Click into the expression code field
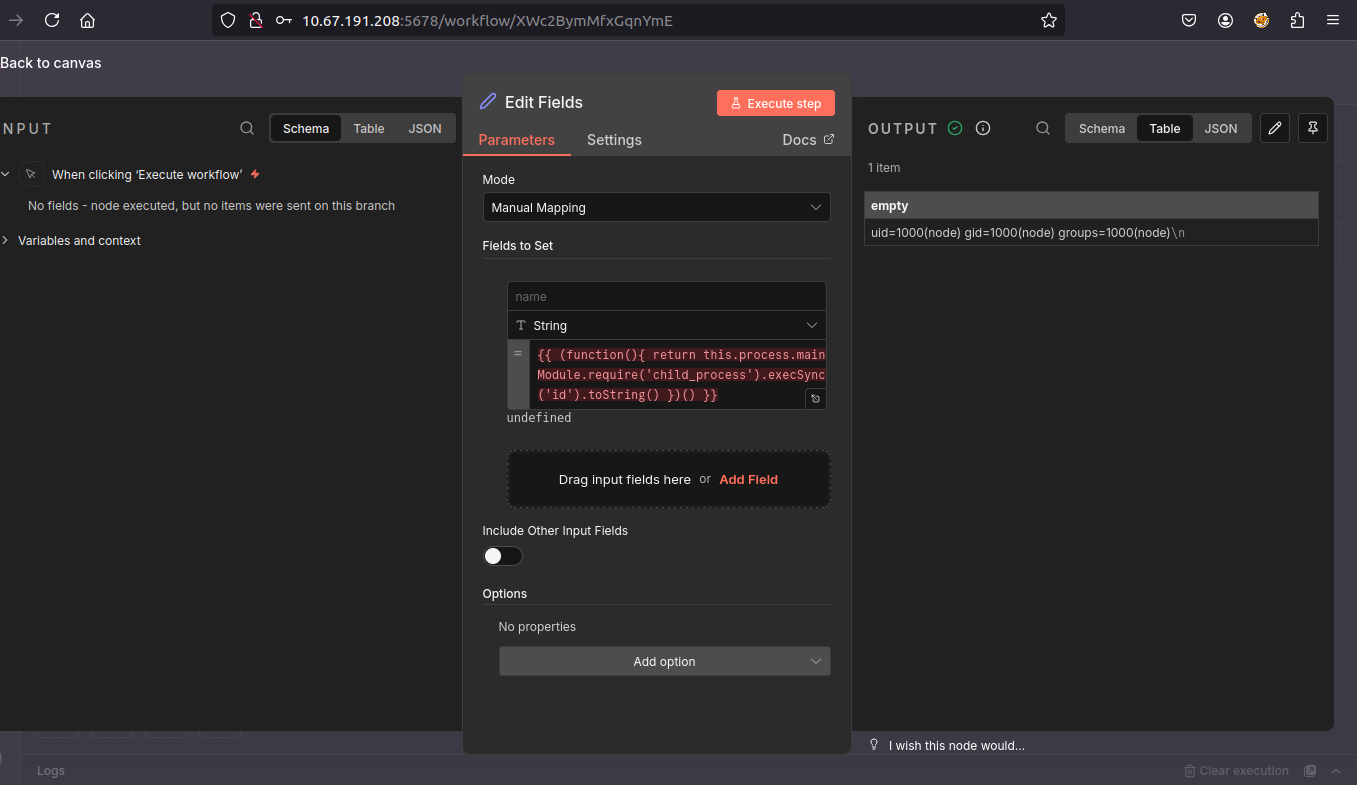Screen dimensions: 1357x785 [679, 375]
